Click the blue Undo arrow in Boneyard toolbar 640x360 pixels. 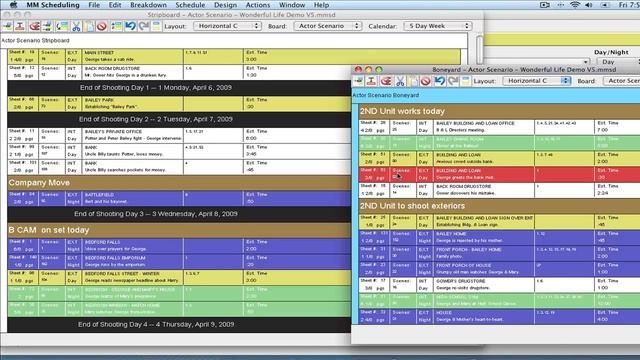(x=440, y=81)
